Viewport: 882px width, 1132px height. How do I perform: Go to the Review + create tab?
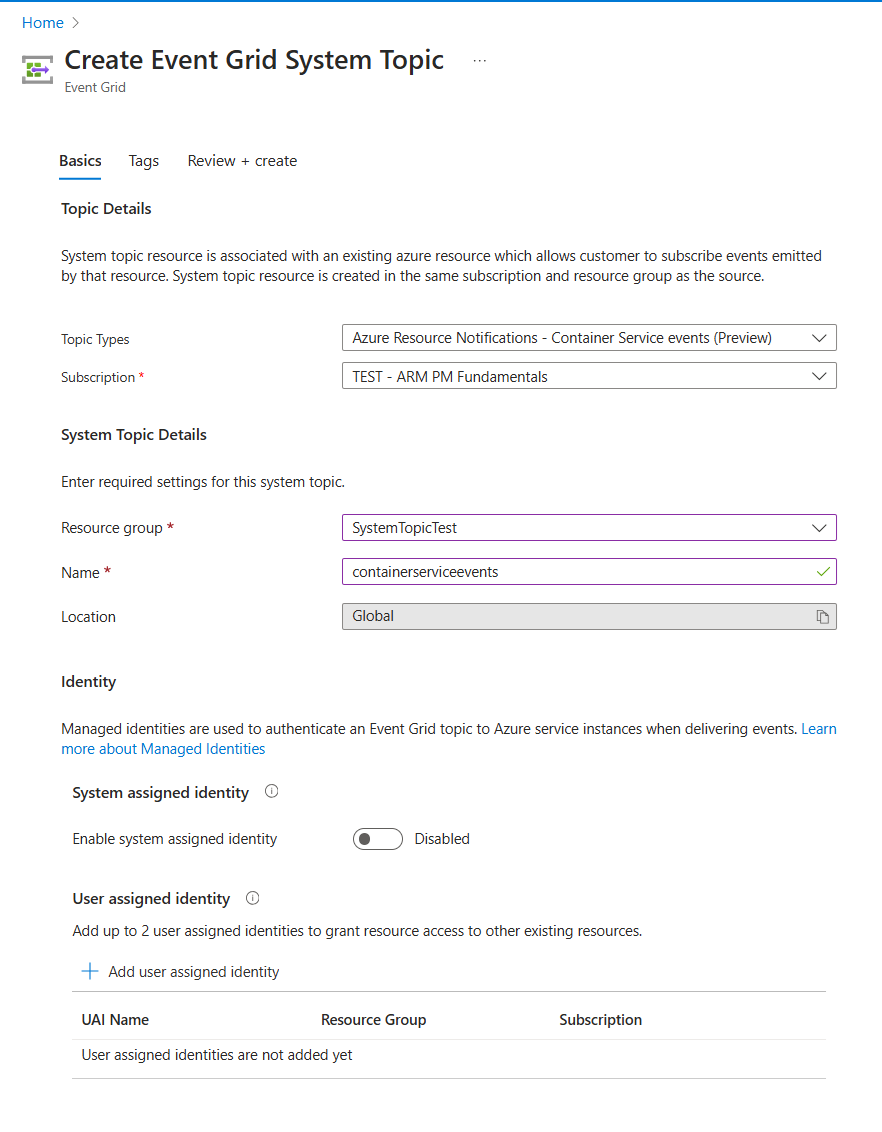click(242, 161)
